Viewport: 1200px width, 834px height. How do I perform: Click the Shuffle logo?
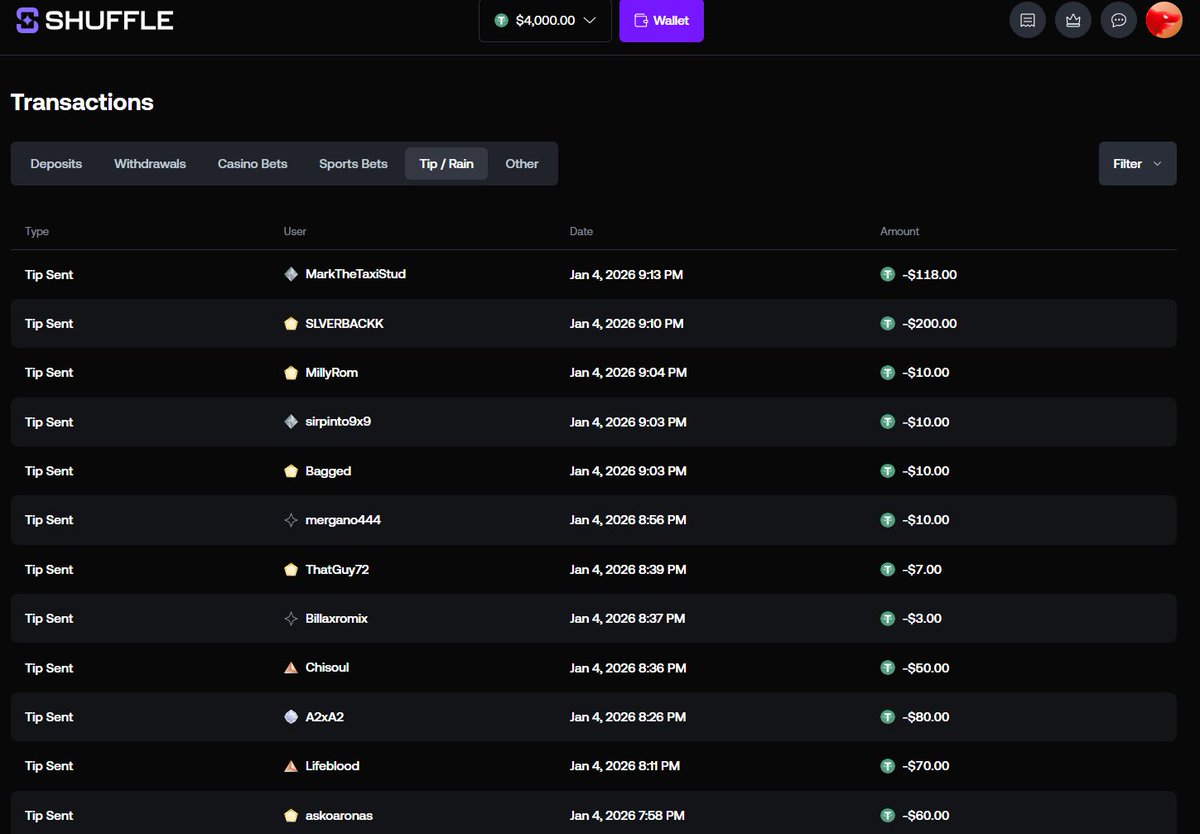[94, 19]
